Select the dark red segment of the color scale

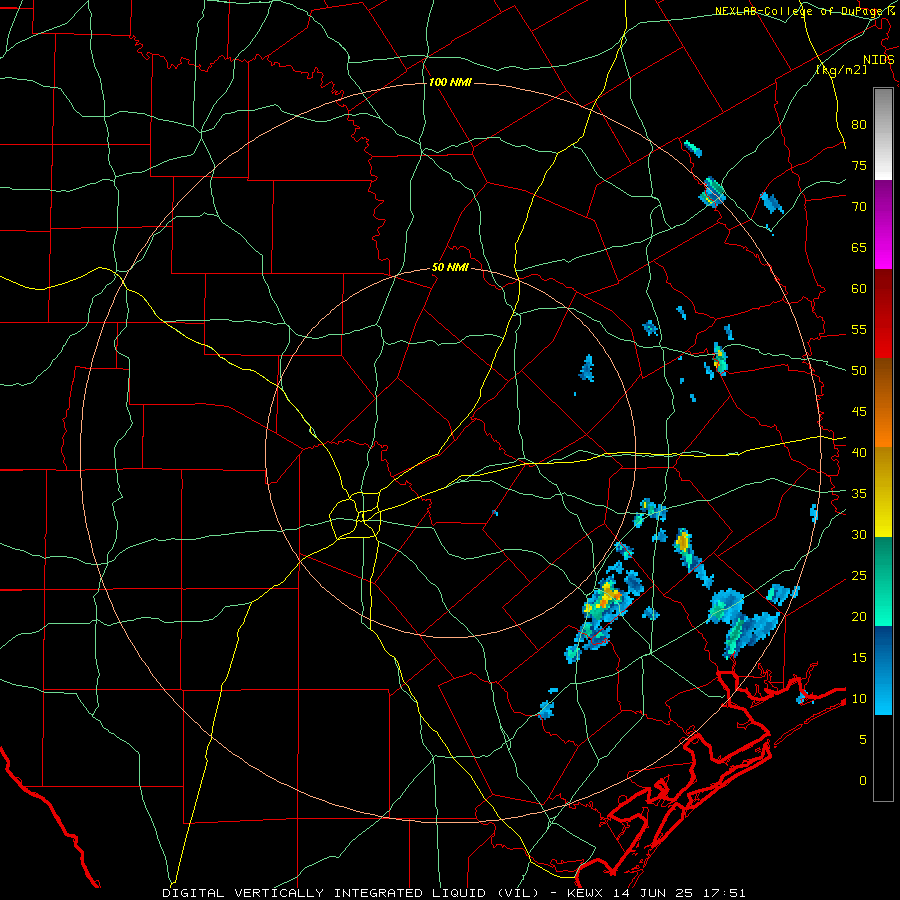click(883, 314)
